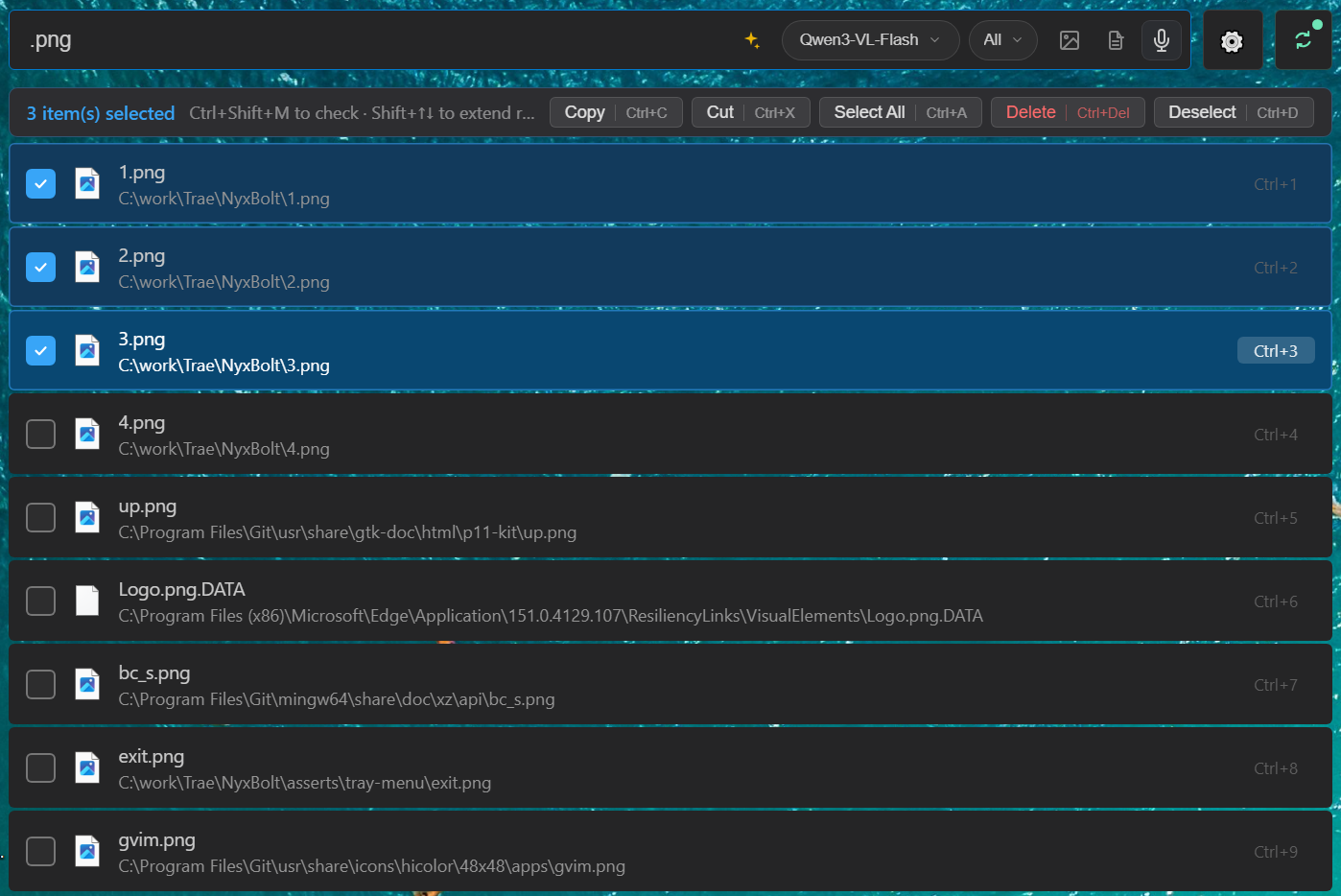This screenshot has height=896, width=1341.
Task: Uncheck the 1.png checkbox
Action: [x=40, y=183]
